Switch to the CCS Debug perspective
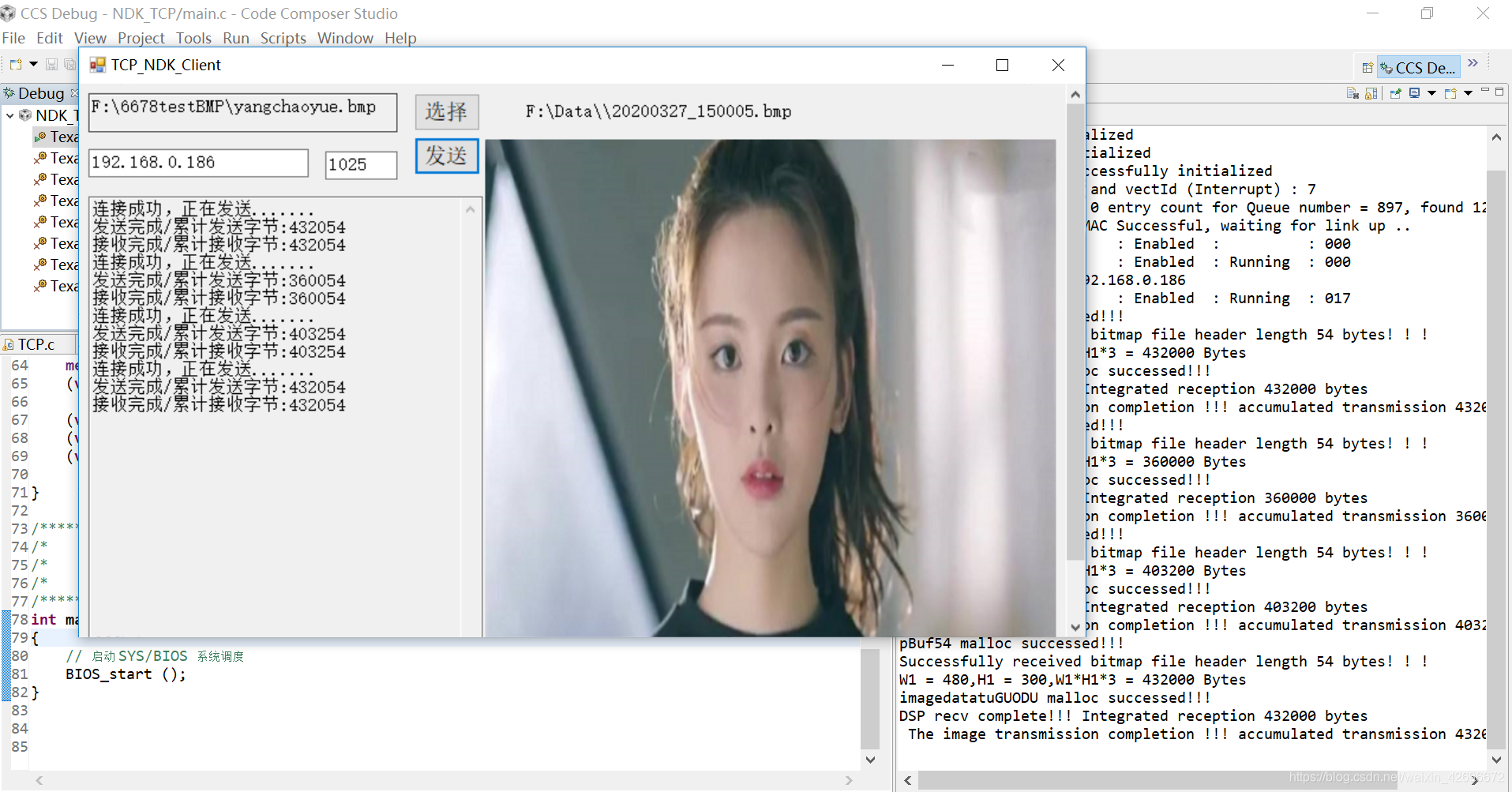The width and height of the screenshot is (1512, 792). (x=1418, y=68)
